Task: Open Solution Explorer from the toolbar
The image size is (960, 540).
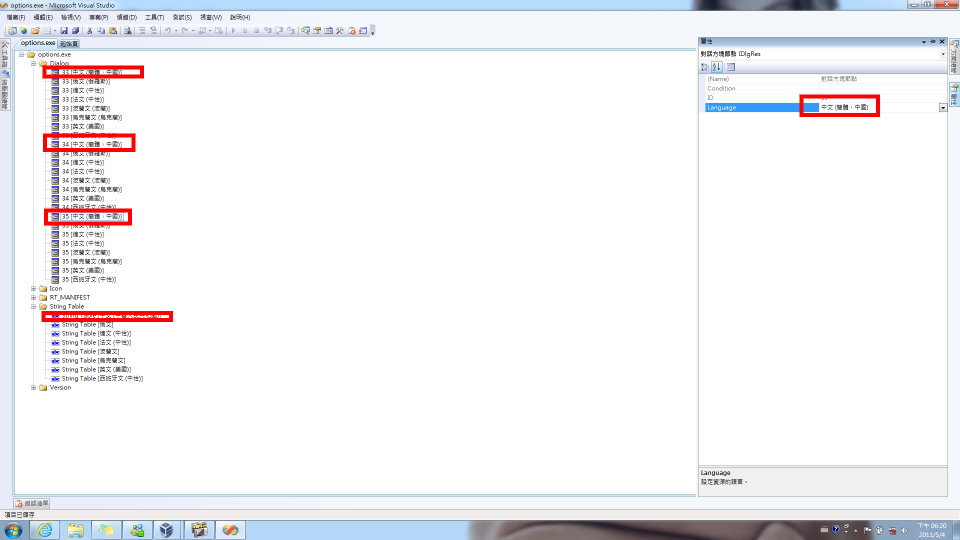Action: (x=306, y=31)
